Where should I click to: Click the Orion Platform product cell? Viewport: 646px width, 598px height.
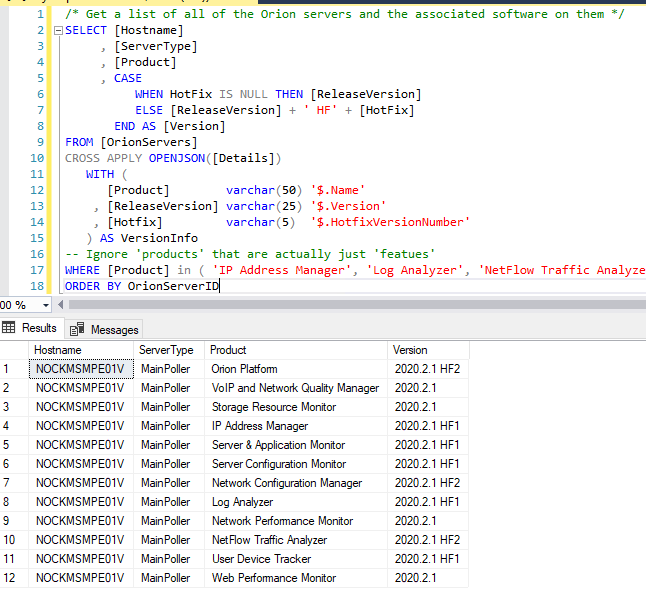(x=296, y=369)
